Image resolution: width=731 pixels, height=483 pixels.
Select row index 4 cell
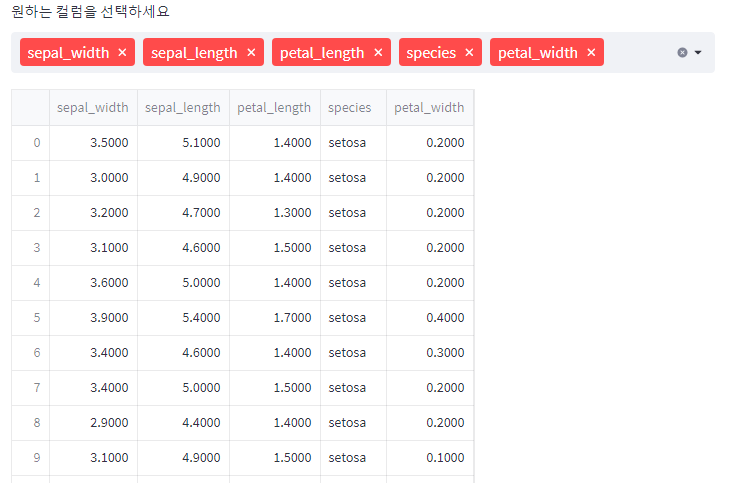click(x=31, y=283)
